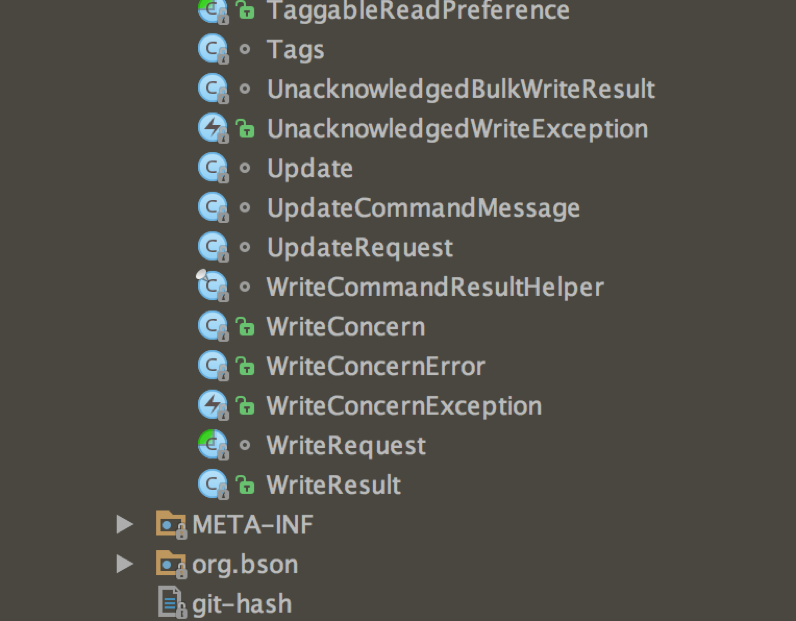Click the abstract class icon beside WriteRequest
The height and width of the screenshot is (621, 796).
(213, 445)
